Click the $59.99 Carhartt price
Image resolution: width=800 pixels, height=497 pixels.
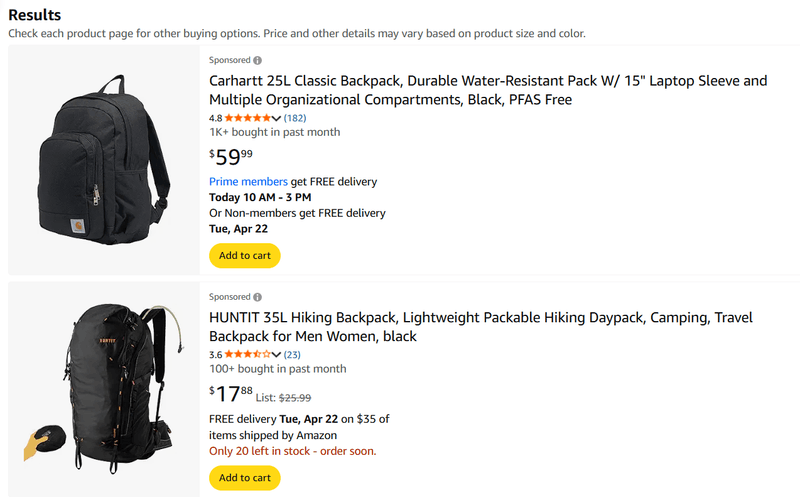[231, 157]
